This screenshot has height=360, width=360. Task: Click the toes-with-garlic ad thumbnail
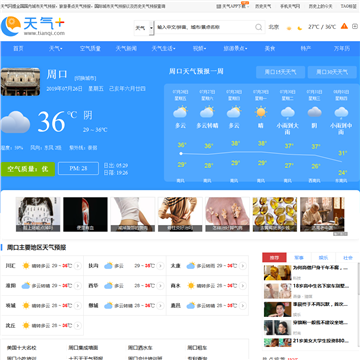(x=227, y=214)
